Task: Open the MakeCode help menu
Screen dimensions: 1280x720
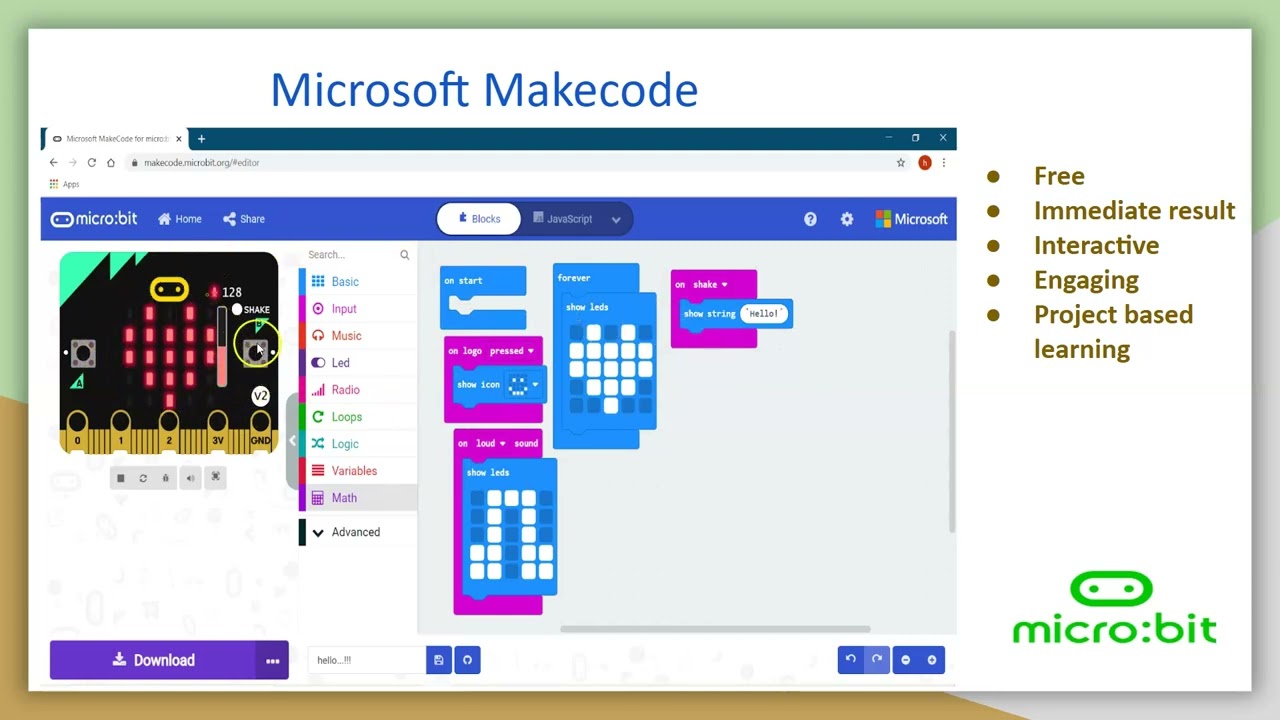Action: (810, 219)
